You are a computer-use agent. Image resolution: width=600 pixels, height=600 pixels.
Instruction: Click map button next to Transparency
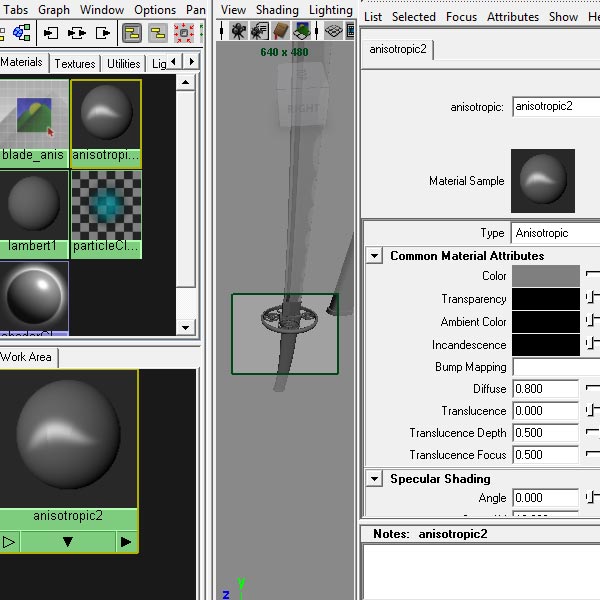(592, 298)
